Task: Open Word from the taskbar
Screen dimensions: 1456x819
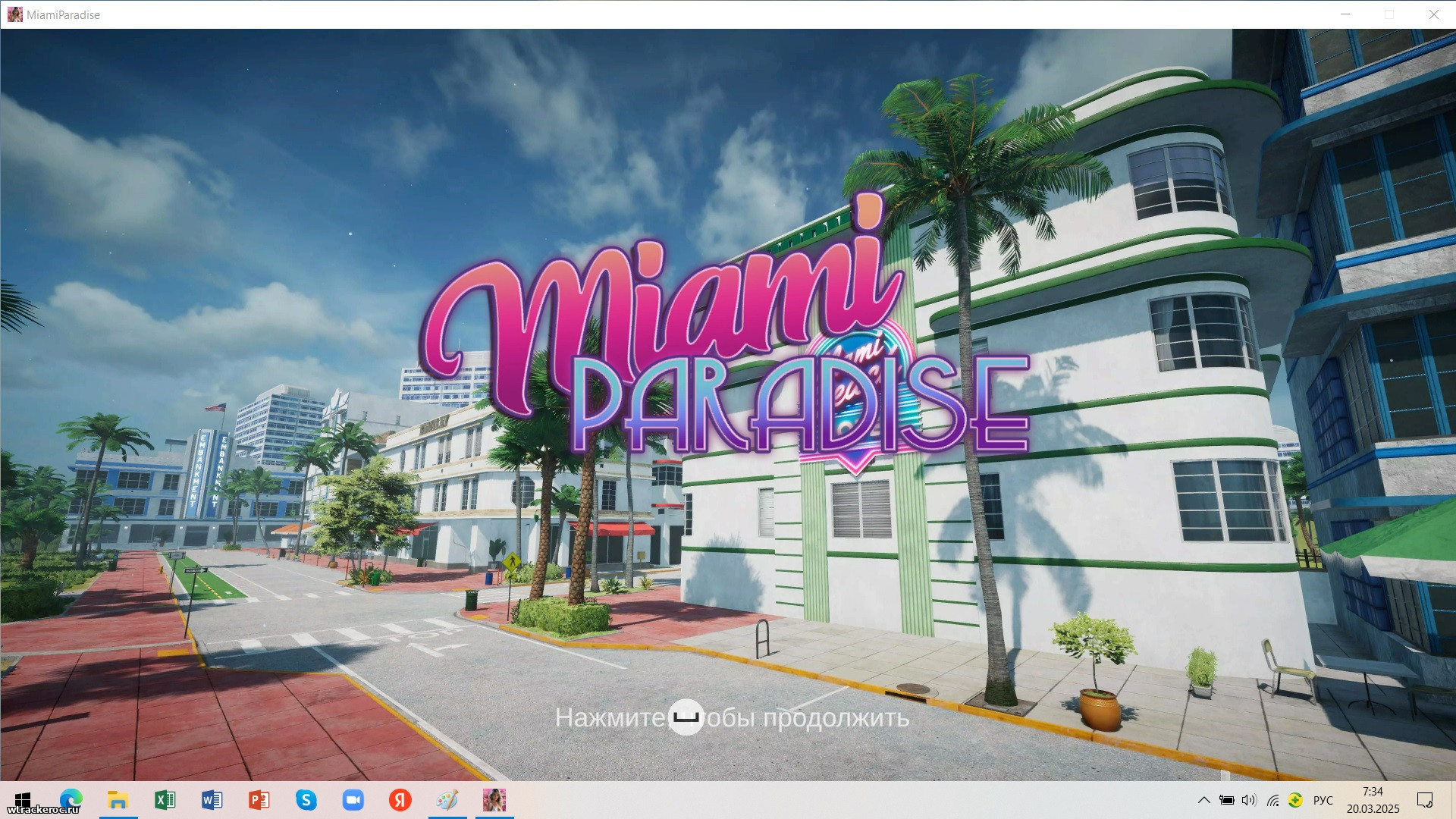Action: (212, 800)
